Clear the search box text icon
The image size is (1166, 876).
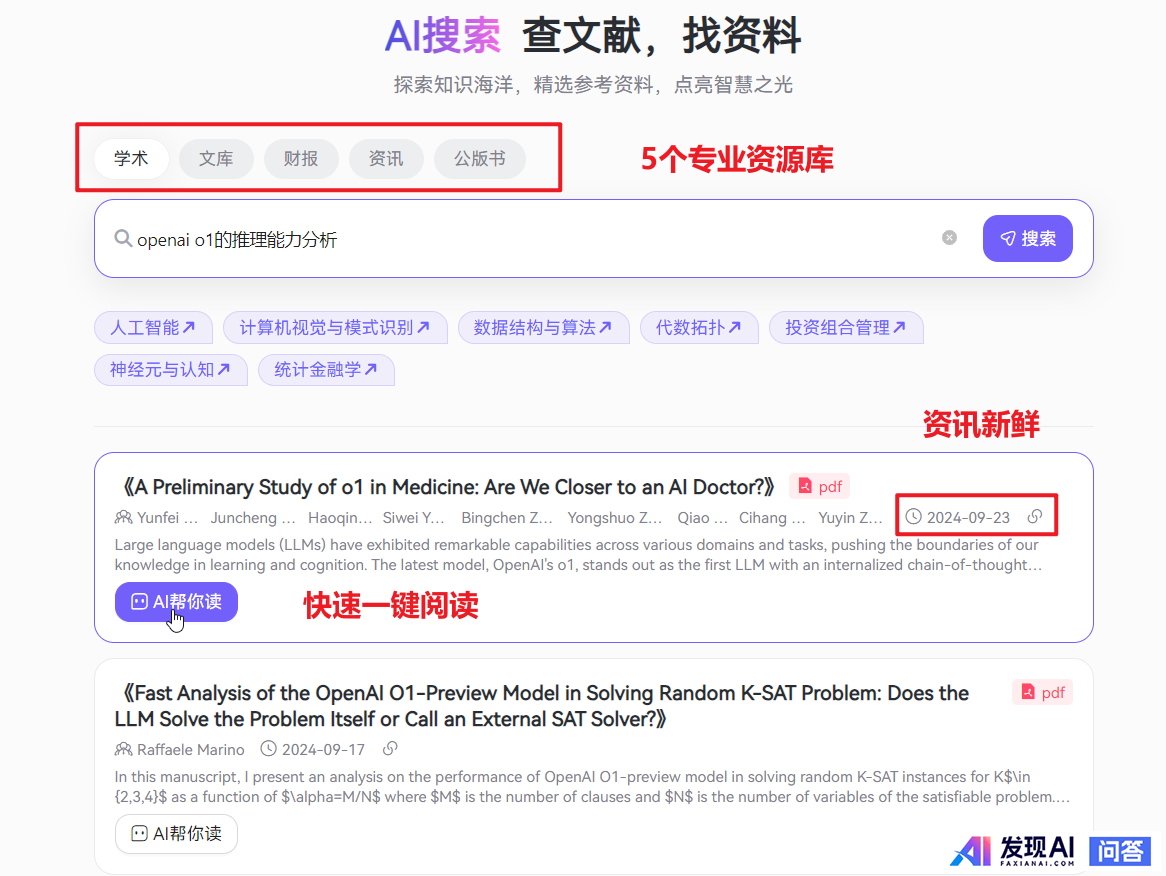pos(949,238)
